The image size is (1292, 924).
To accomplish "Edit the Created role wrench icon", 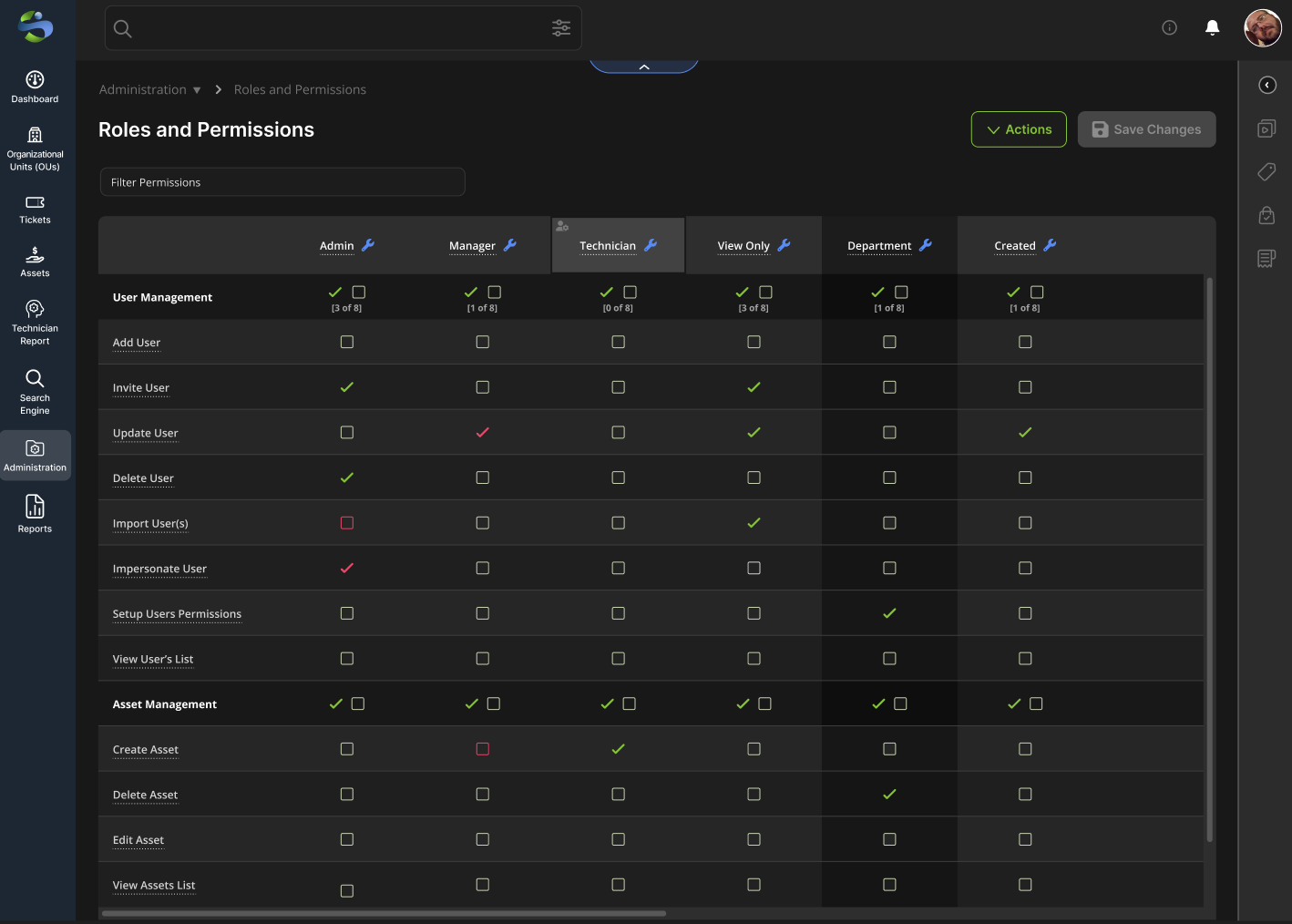I will [x=1050, y=245].
